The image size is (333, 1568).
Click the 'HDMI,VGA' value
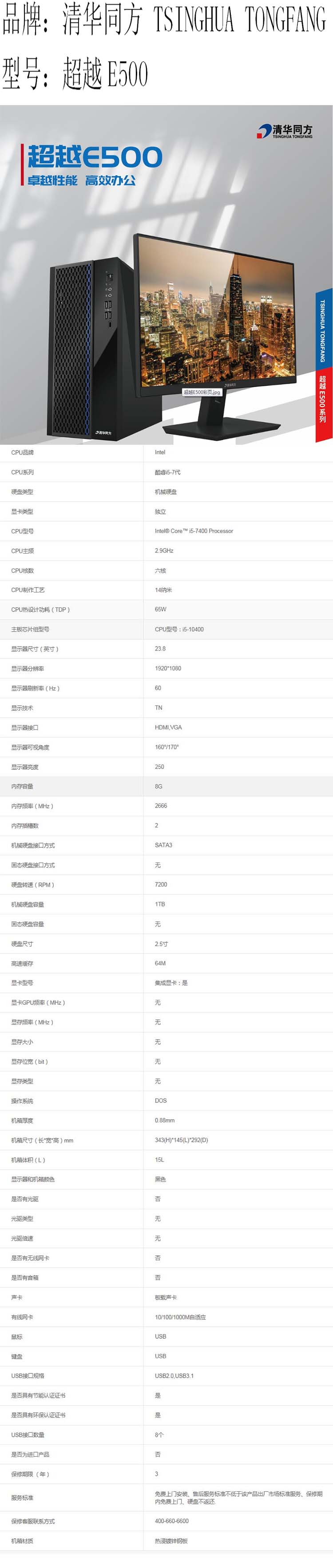[168, 727]
